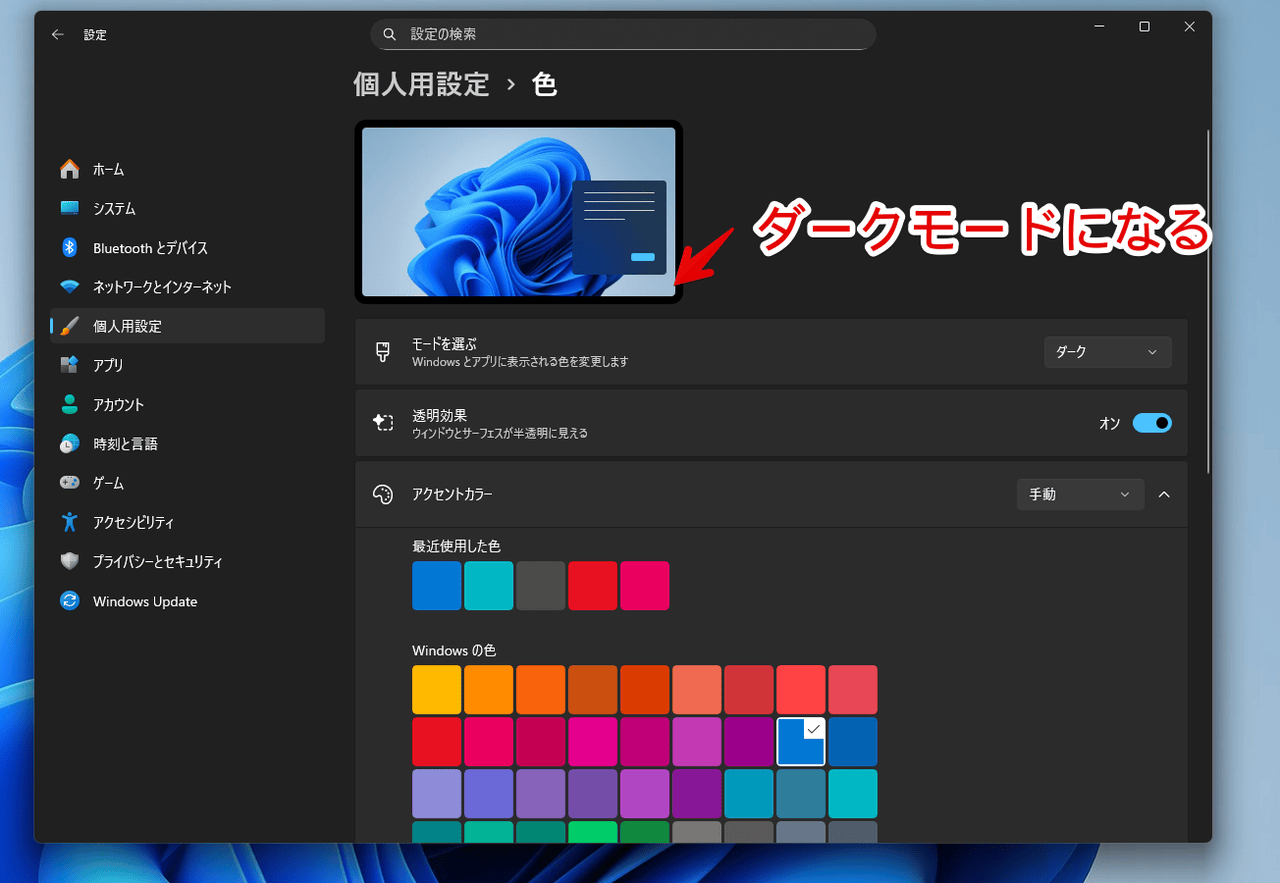Open the mode dropdown showing ダーク
Image resolution: width=1280 pixels, height=883 pixels.
1107,352
